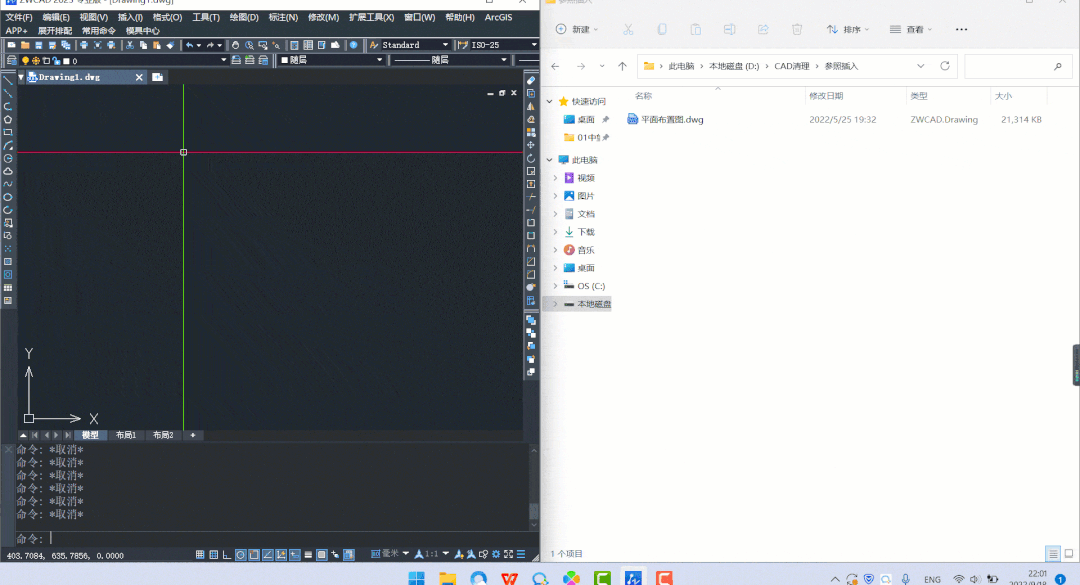Screen dimensions: 1080x585
Task: Click the new tab icon beside Drawing1.dwg
Action: pyautogui.click(x=158, y=77)
